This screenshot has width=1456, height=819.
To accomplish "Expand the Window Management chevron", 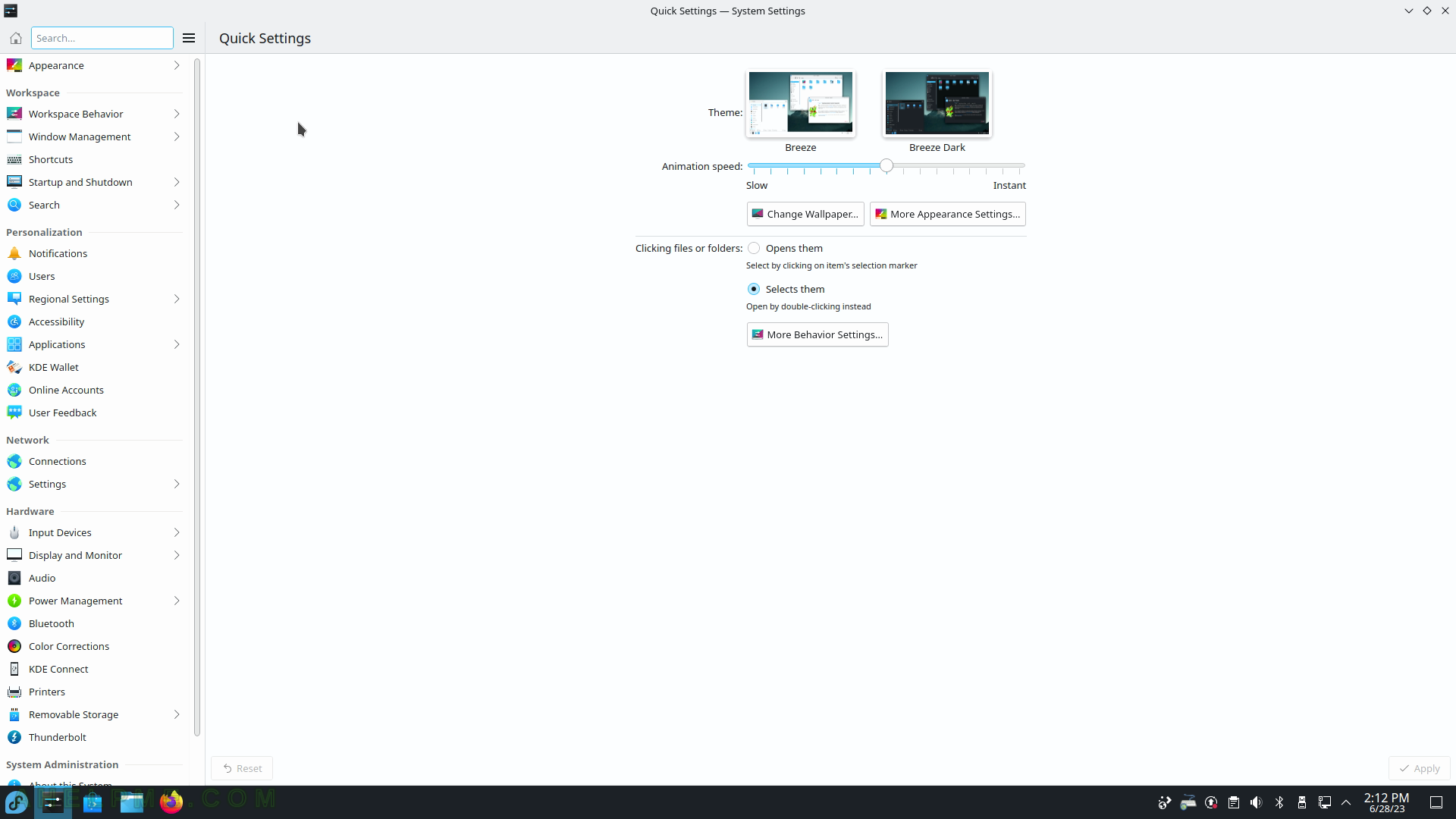I will [177, 136].
